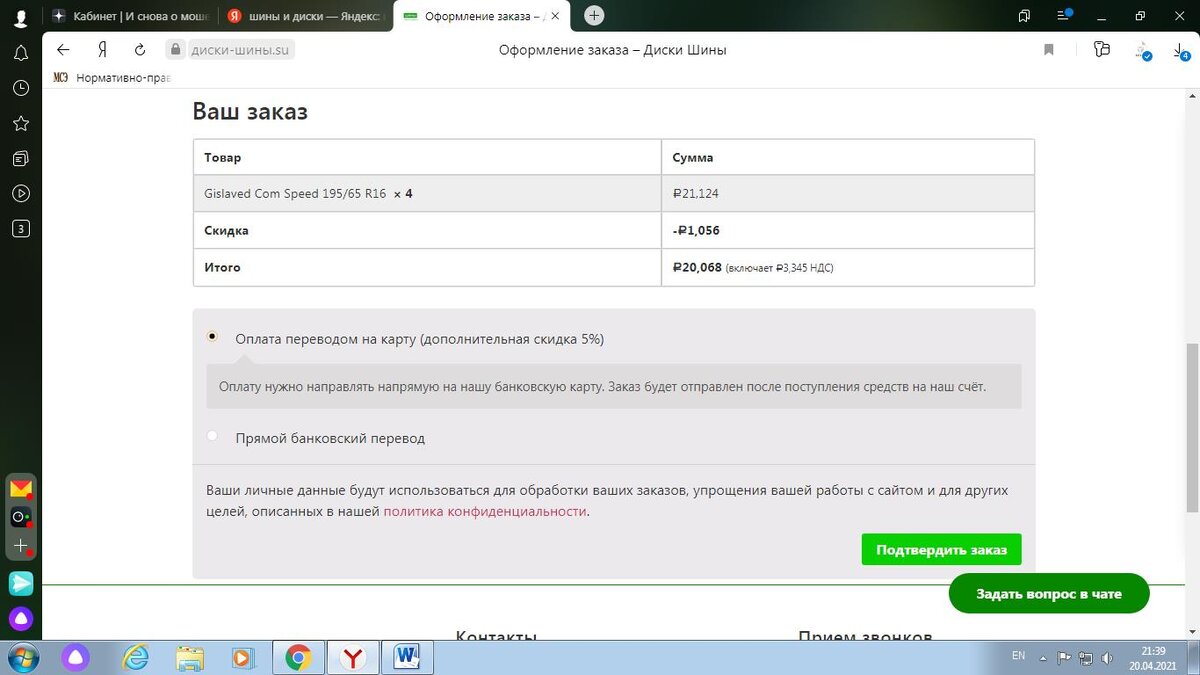Open the profile avatar in the sidebar
The image size is (1200, 675).
20,17
